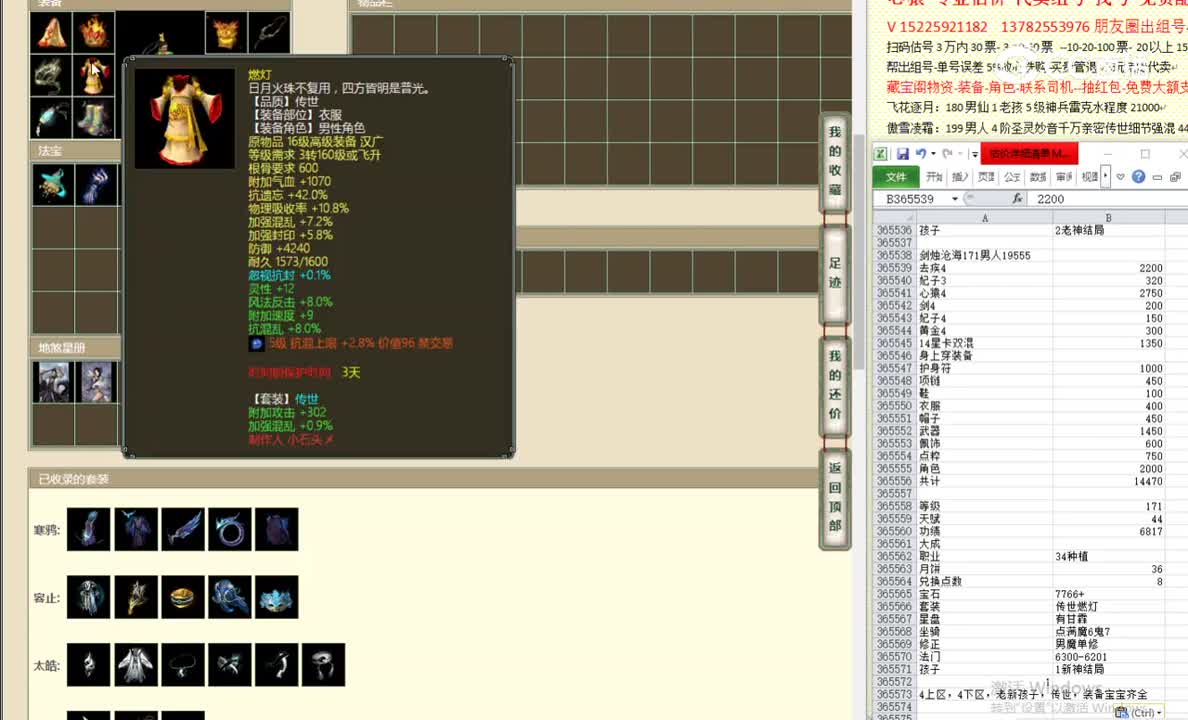Open the second 地煞星册 character portrait
Screen dimensions: 1188x720
pos(97,381)
